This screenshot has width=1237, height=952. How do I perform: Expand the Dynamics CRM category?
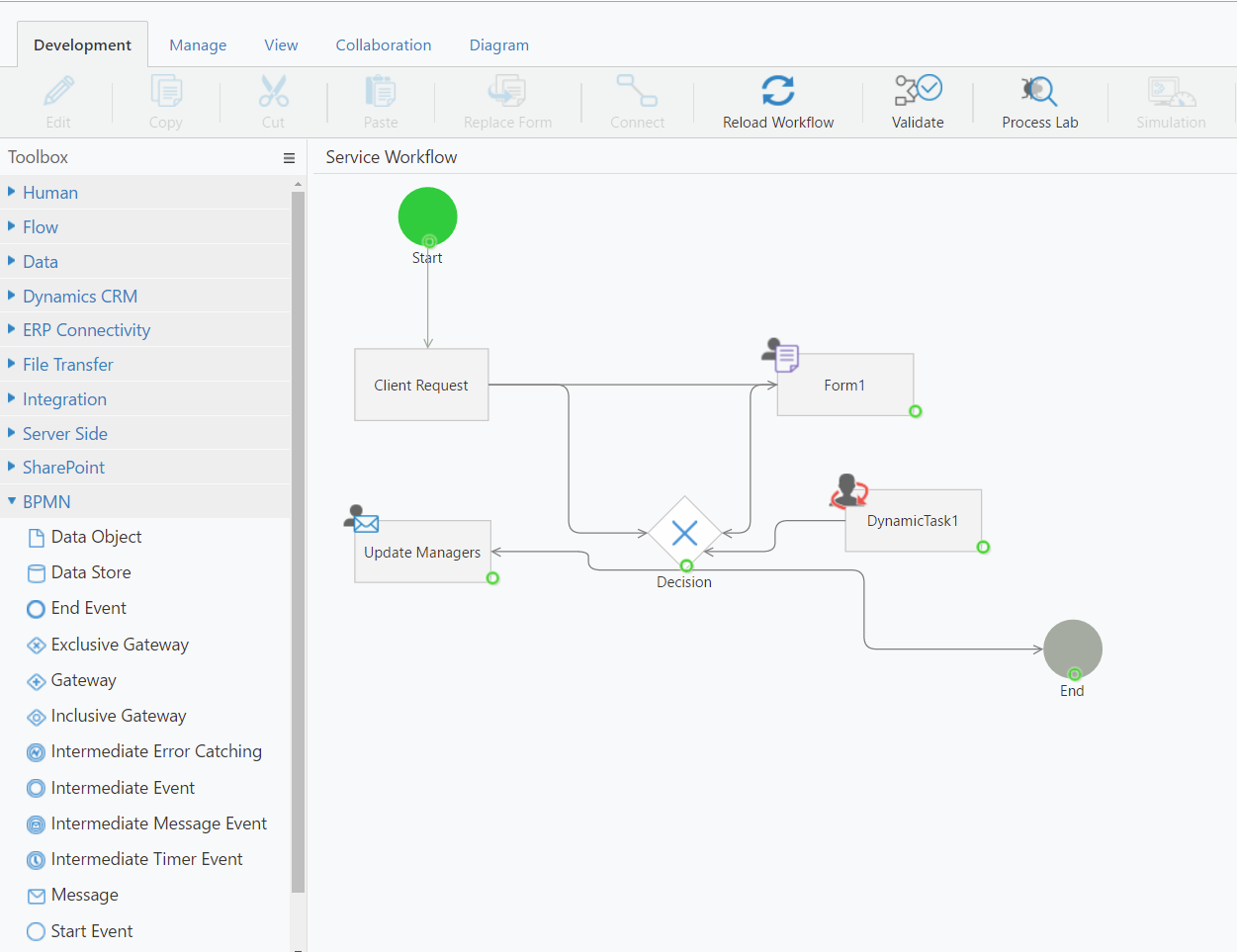[145, 297]
